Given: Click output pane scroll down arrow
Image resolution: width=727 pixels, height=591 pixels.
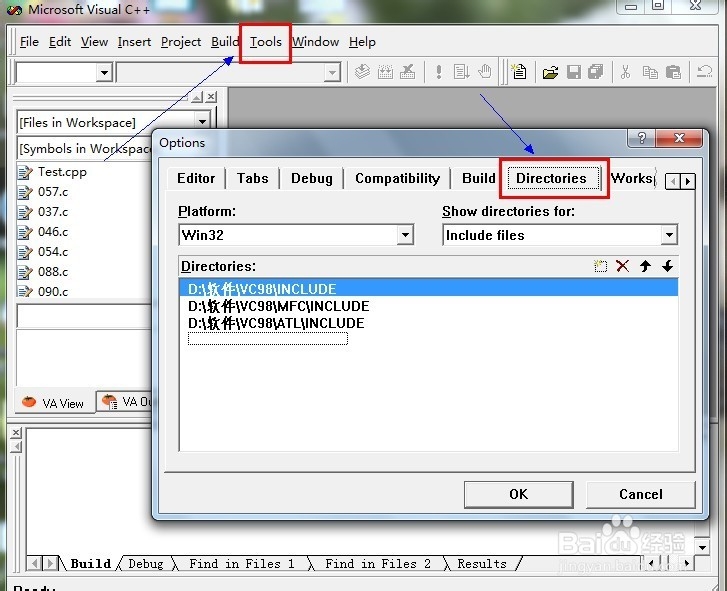Looking at the screenshot, I should tap(702, 547).
